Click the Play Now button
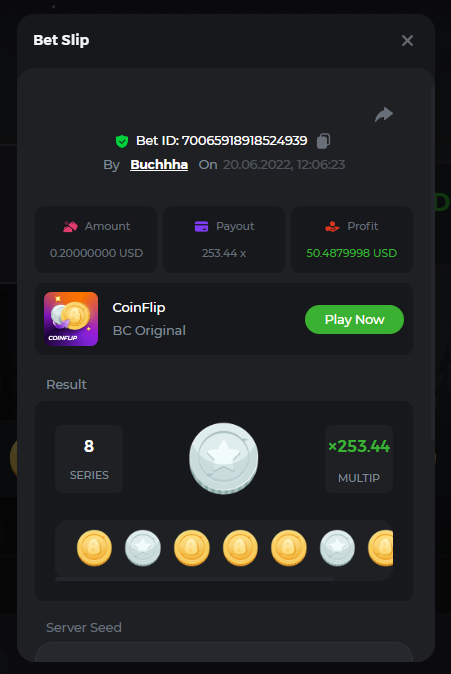This screenshot has width=451, height=674. click(354, 319)
